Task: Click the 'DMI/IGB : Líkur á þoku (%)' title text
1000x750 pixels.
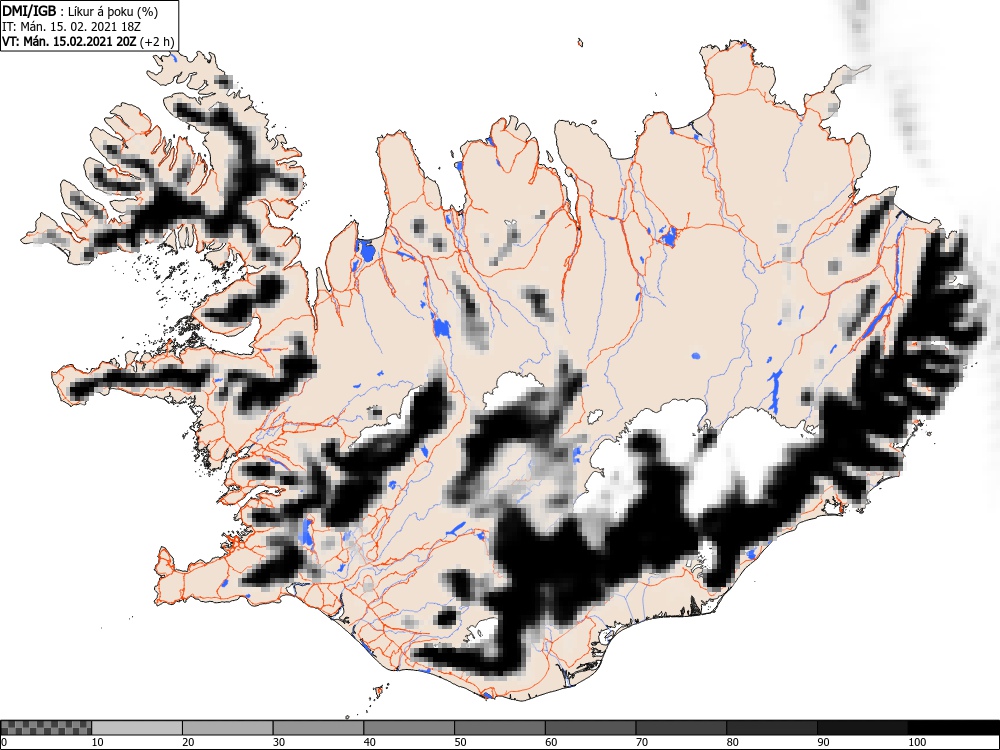Action: (x=80, y=11)
